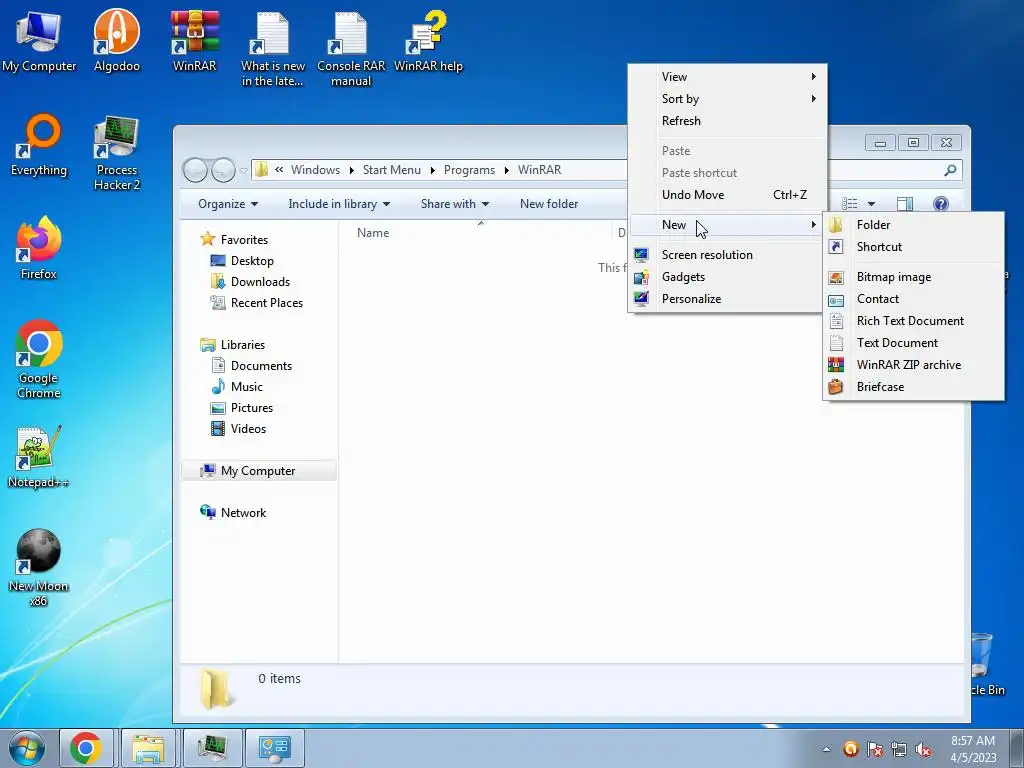Expand the Sort by submenu
Viewport: 1024px width, 768px height.
[727, 99]
